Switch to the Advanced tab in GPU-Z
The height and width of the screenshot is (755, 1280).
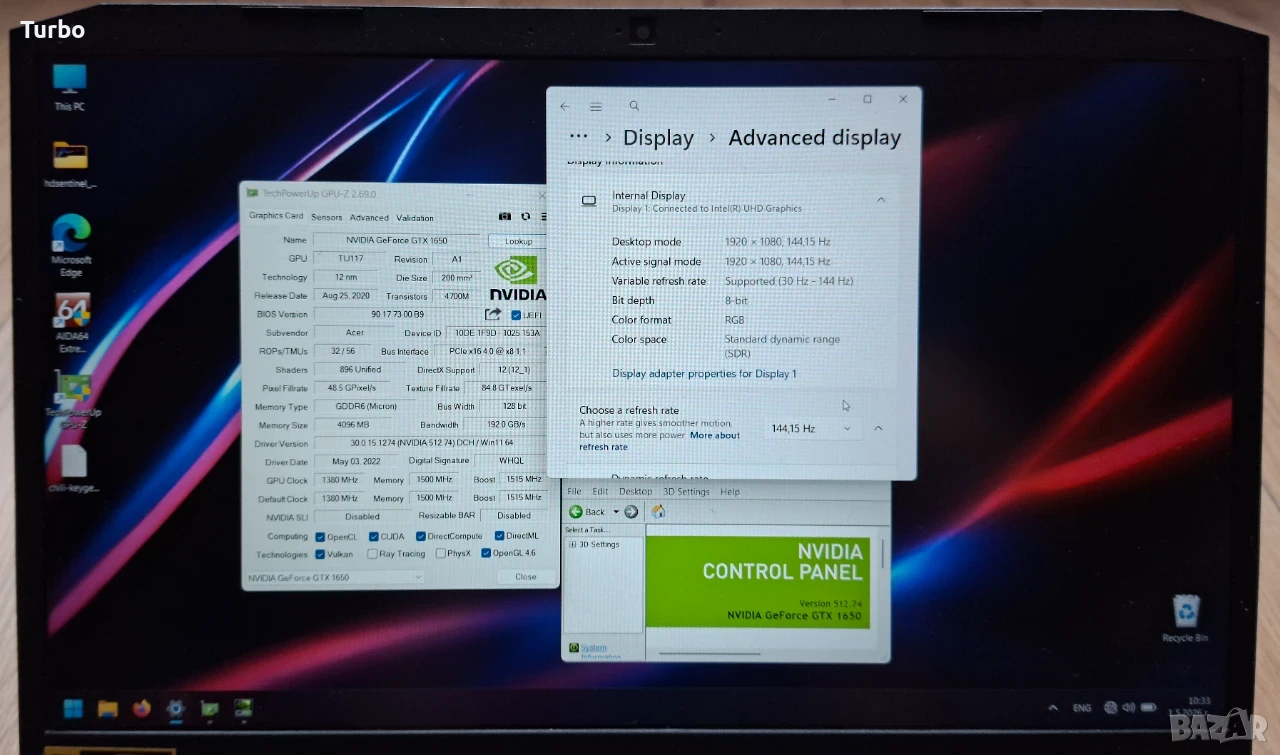click(x=369, y=217)
